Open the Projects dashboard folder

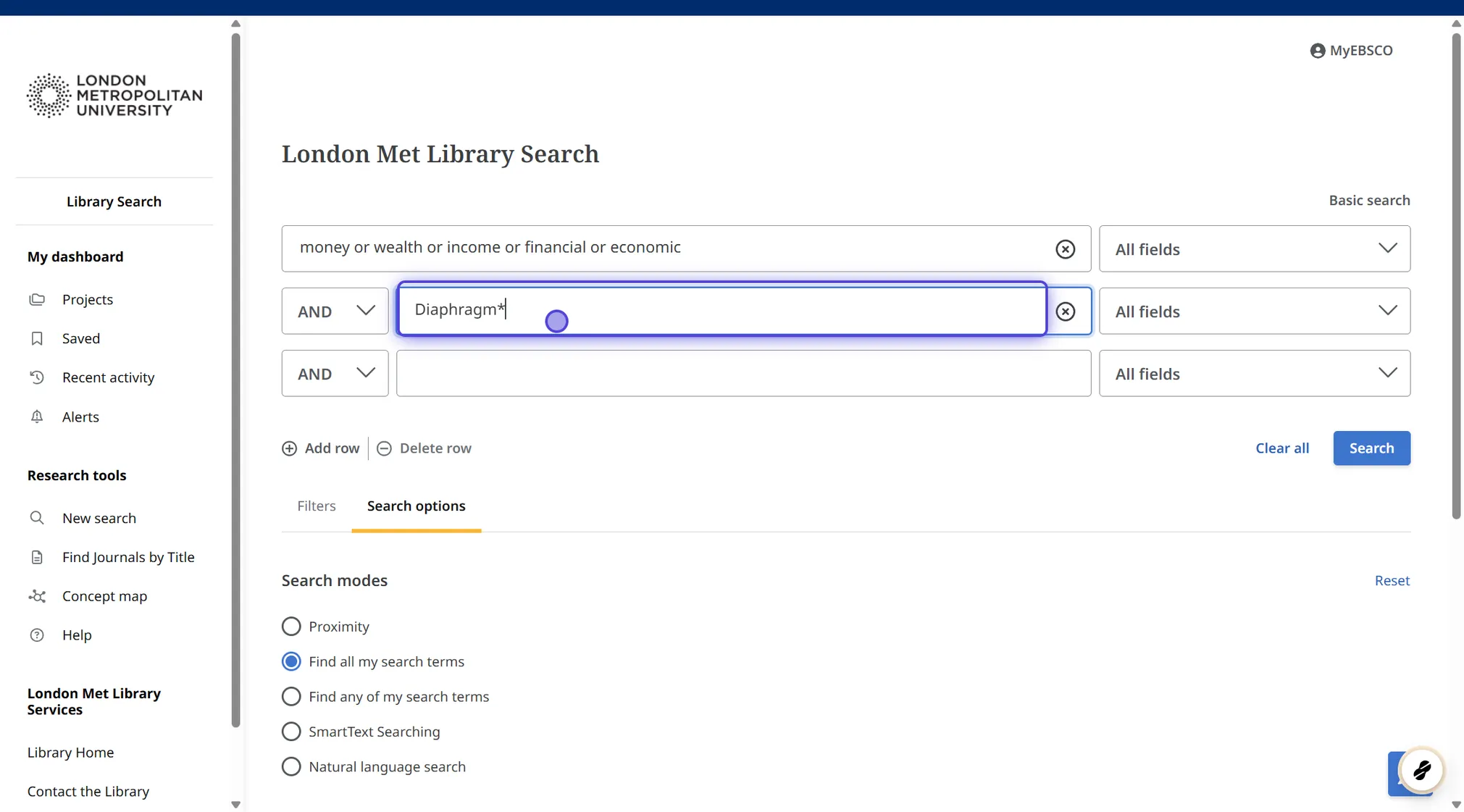click(x=87, y=299)
